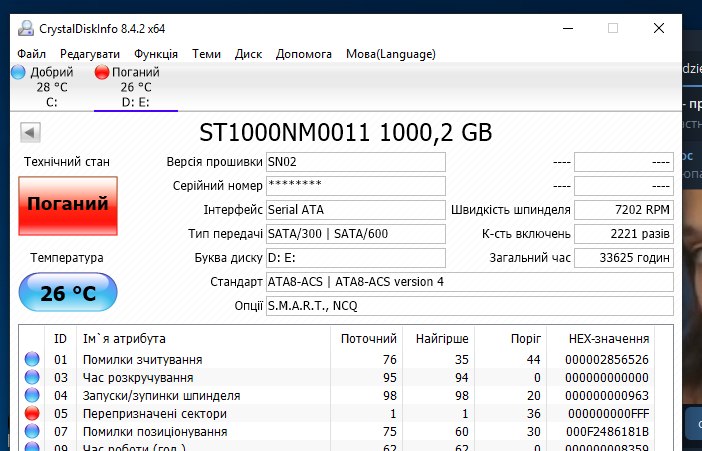Click the ATA8-ACS standard field
Image resolution: width=702 pixels, height=451 pixels.
[470, 282]
